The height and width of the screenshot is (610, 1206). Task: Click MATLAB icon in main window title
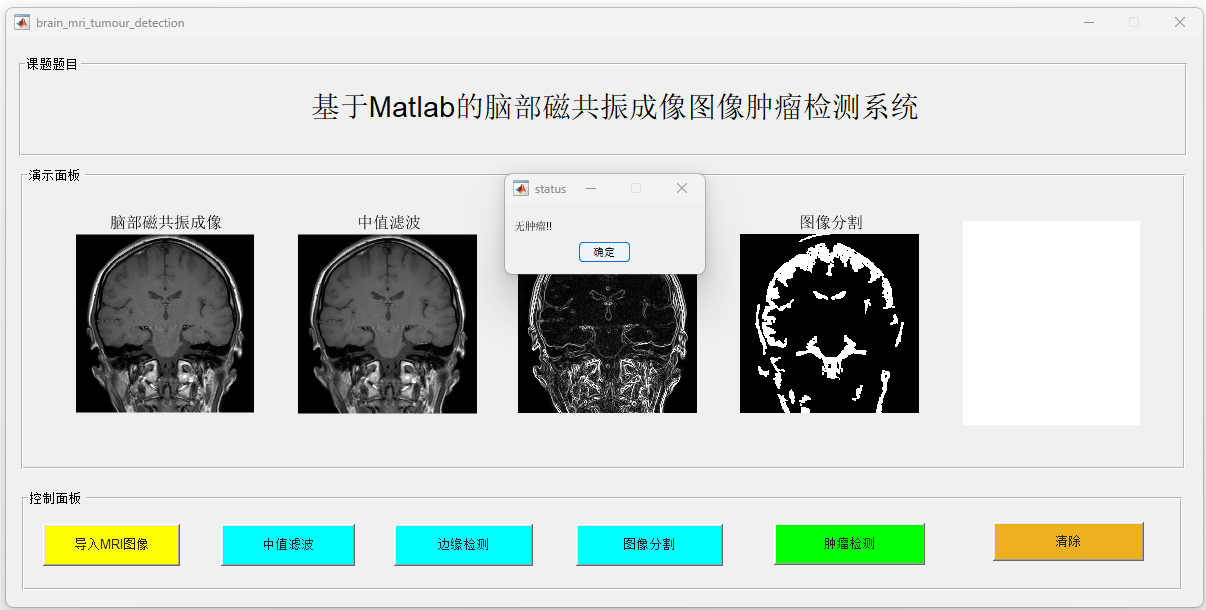(x=22, y=22)
